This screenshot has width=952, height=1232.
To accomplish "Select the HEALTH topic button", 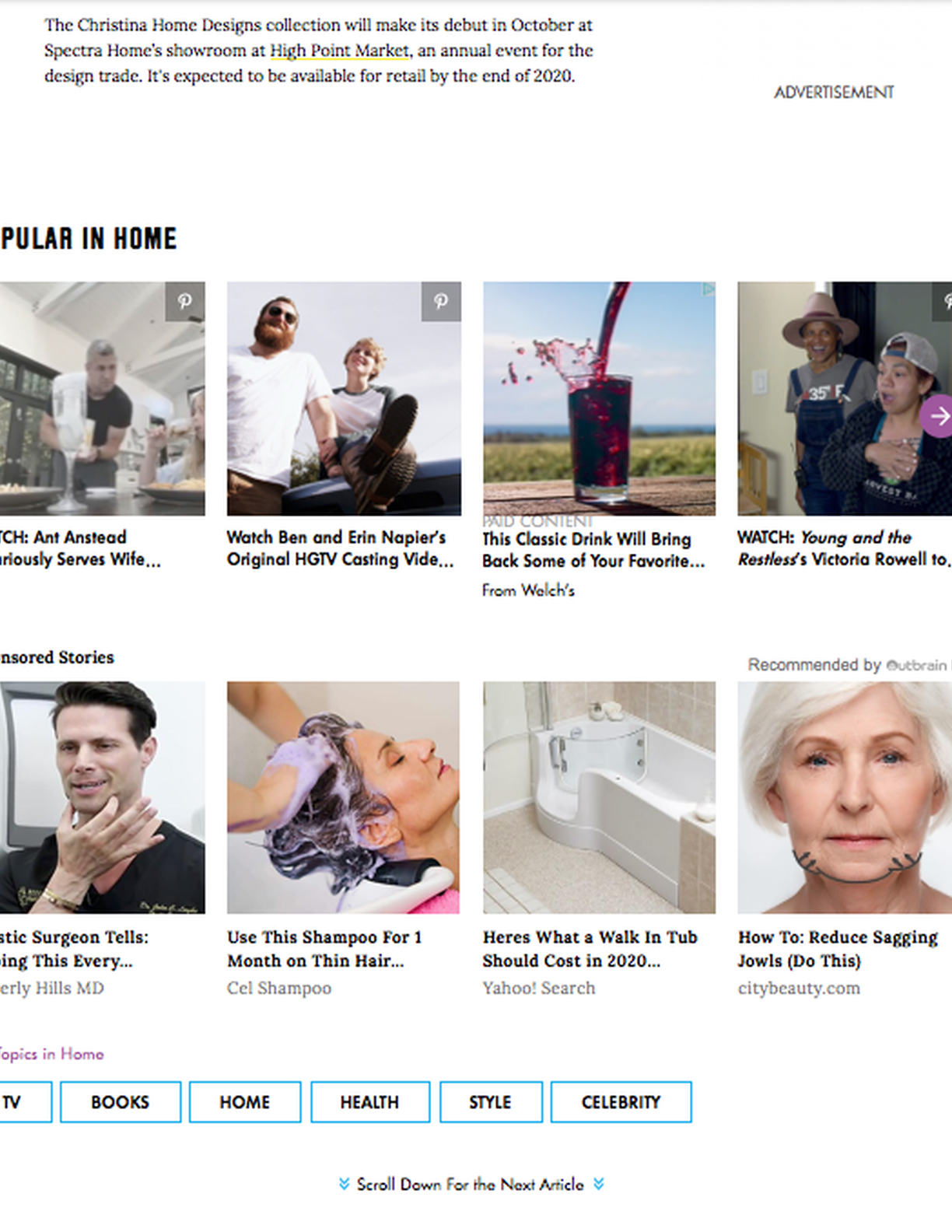I will point(370,1102).
